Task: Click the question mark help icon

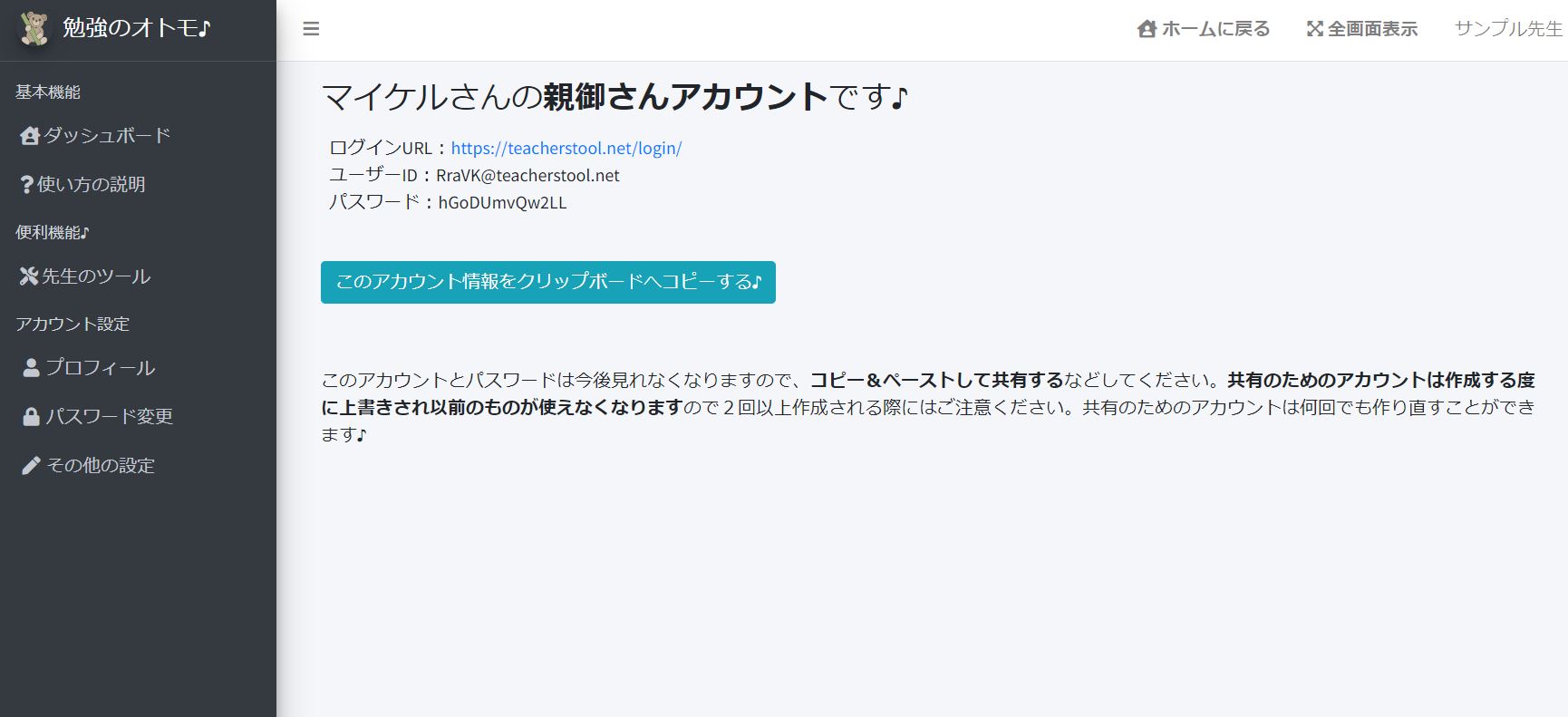Action: [x=27, y=185]
